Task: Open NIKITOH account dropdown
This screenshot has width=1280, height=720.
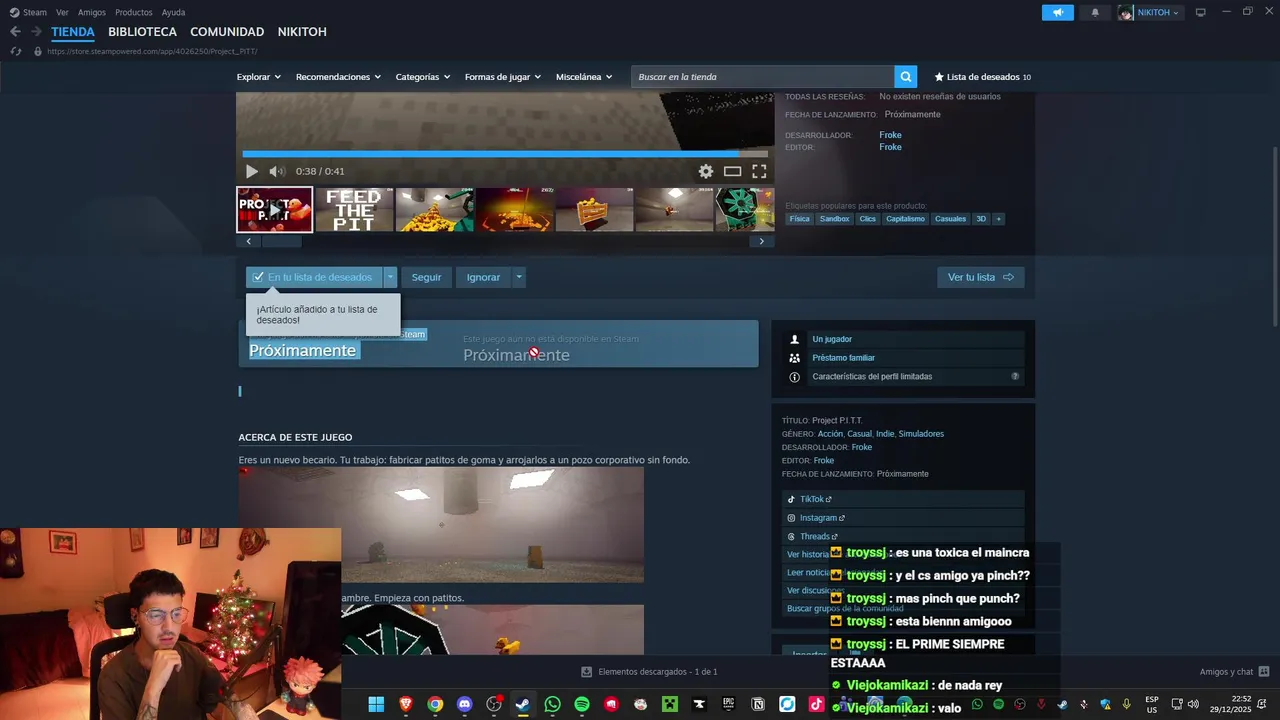Action: [1150, 12]
